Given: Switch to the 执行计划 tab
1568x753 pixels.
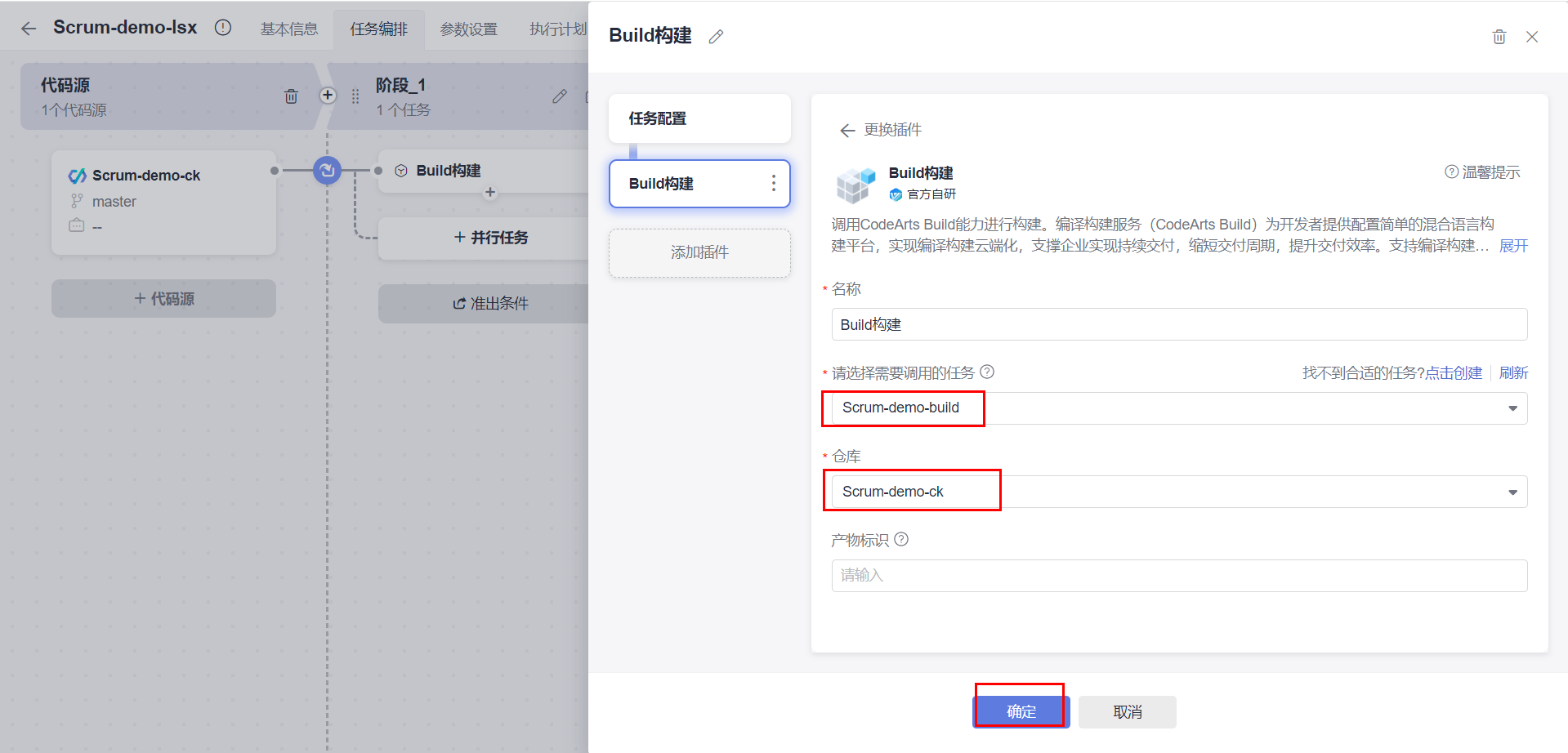Looking at the screenshot, I should [558, 29].
